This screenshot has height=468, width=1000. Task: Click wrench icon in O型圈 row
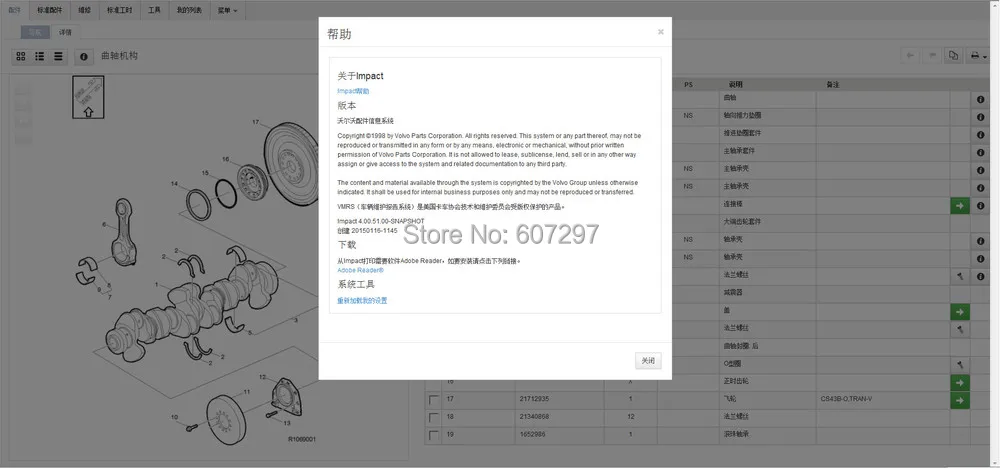tap(959, 364)
